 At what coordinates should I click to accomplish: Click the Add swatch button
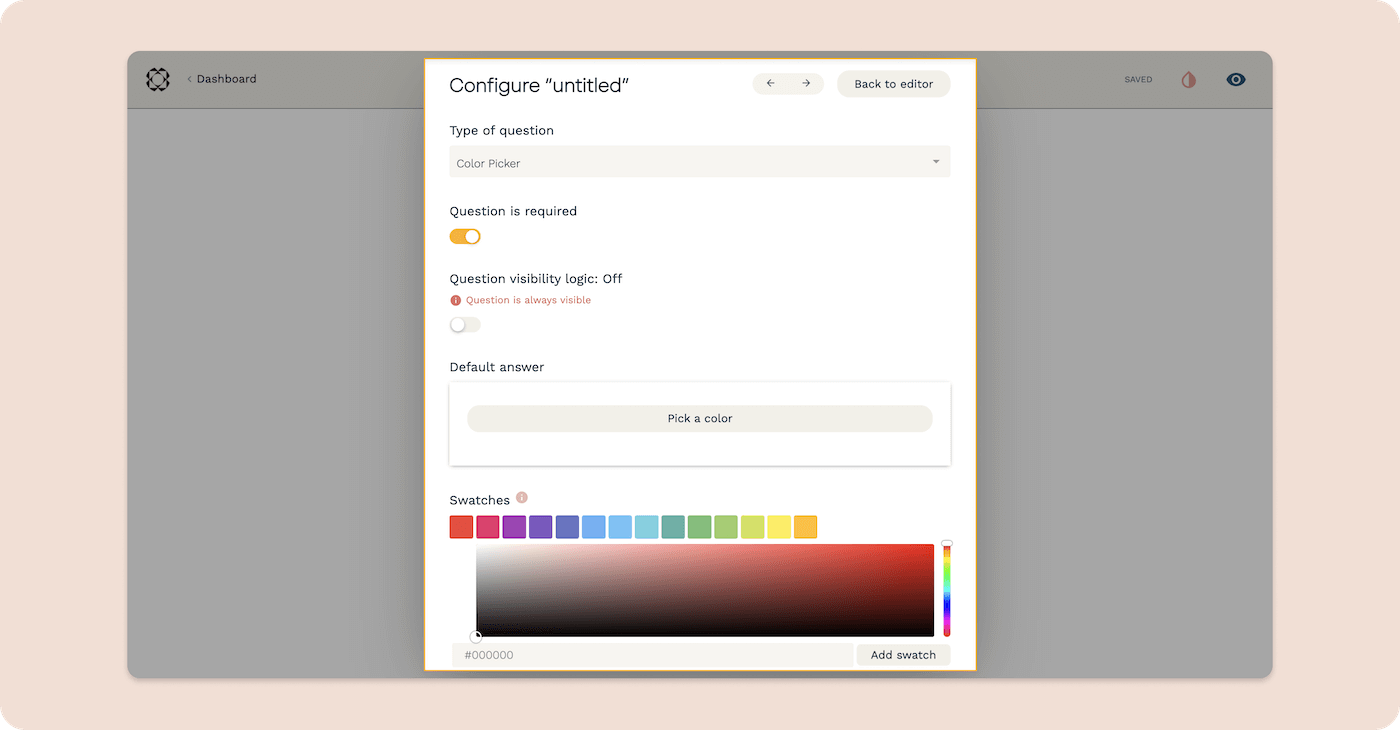903,655
